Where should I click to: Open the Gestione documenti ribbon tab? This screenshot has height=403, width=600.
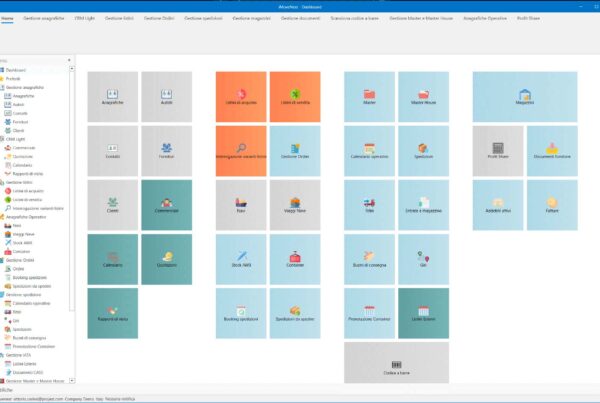[x=300, y=18]
